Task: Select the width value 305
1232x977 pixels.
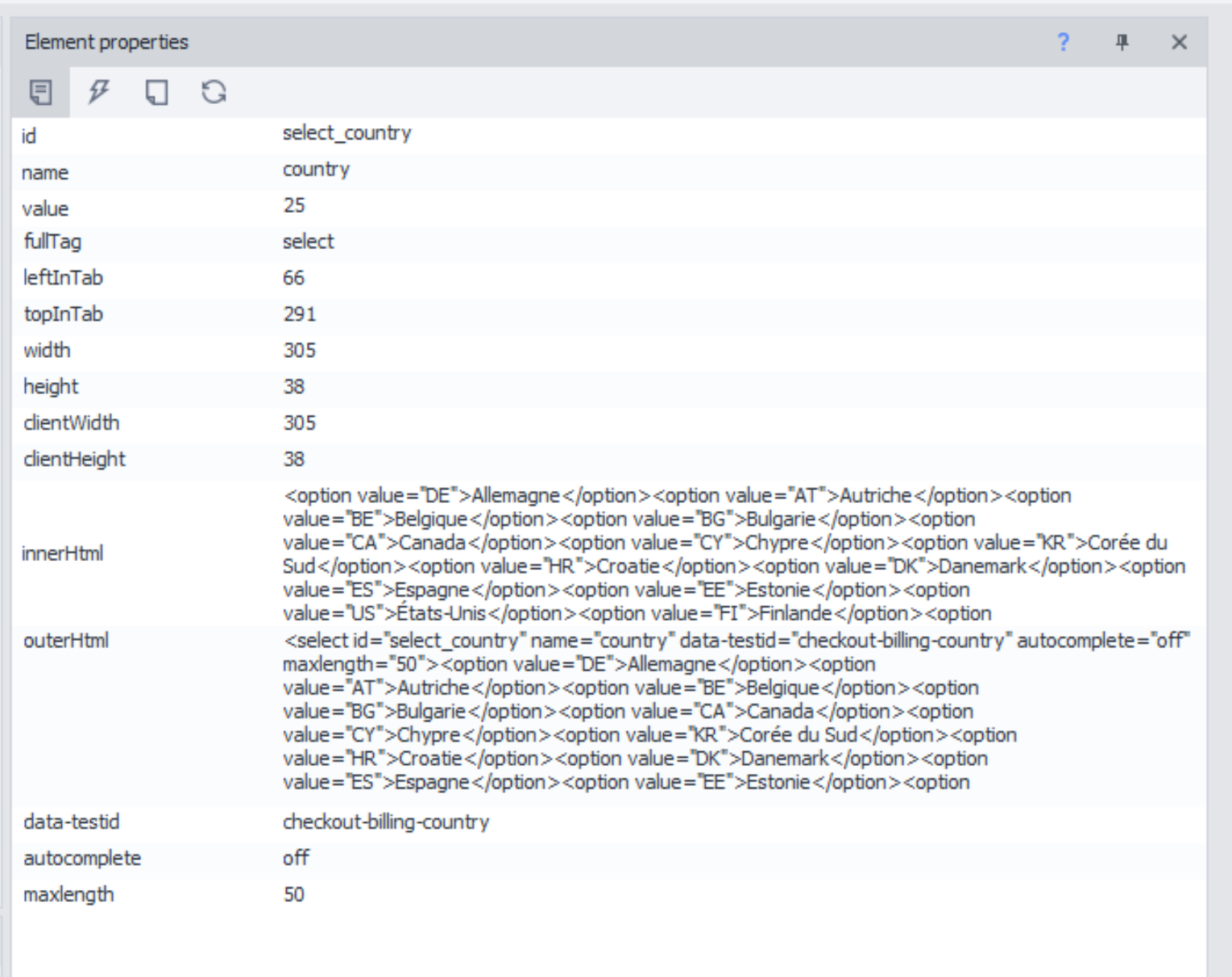Action: click(300, 351)
